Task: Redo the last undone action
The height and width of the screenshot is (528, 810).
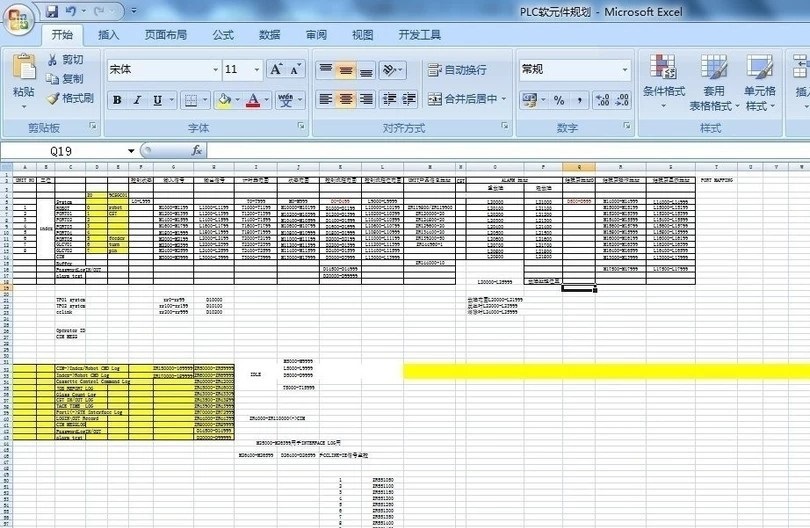Action: 100,11
